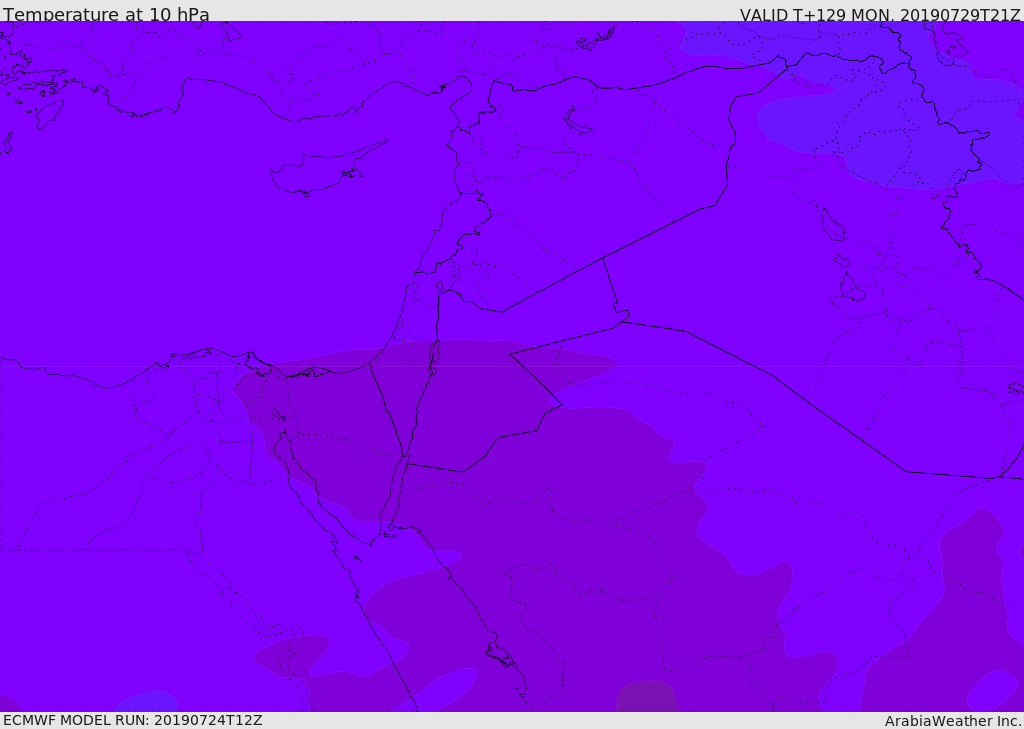The width and height of the screenshot is (1024, 729).
Task: Click the 'Temperature at 10 hPa' title
Action: [x=106, y=14]
